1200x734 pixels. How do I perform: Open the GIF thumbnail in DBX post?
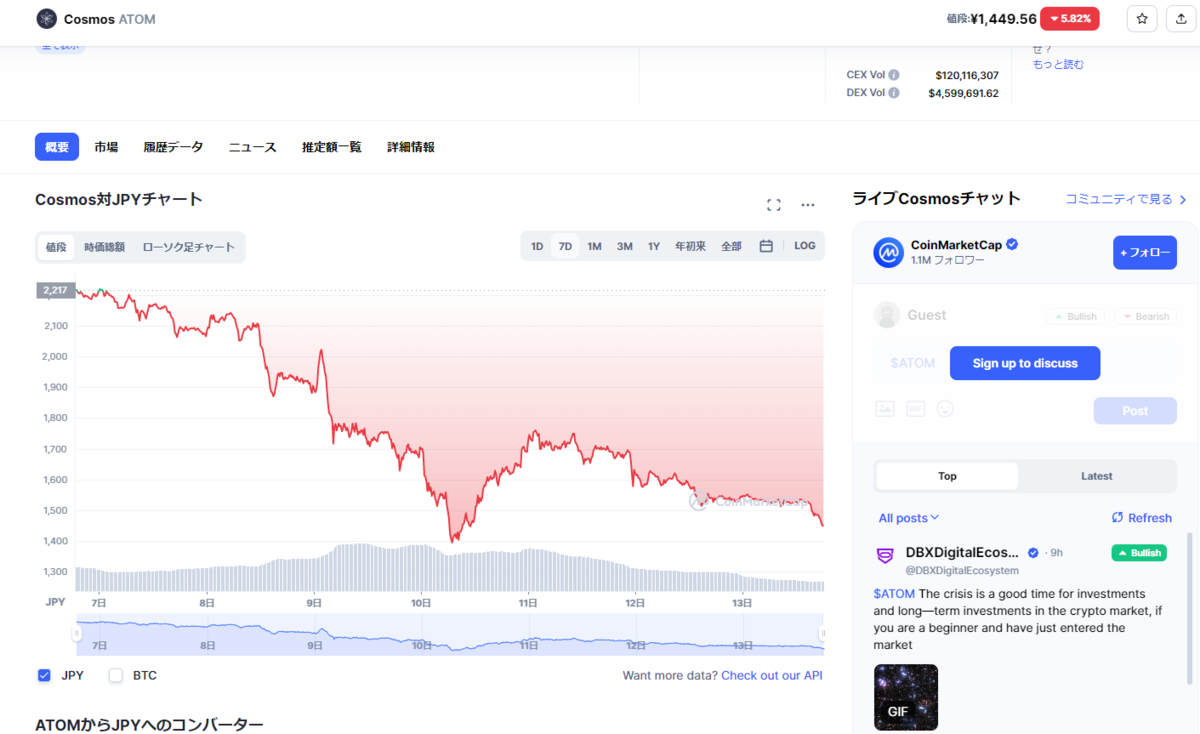(x=906, y=697)
